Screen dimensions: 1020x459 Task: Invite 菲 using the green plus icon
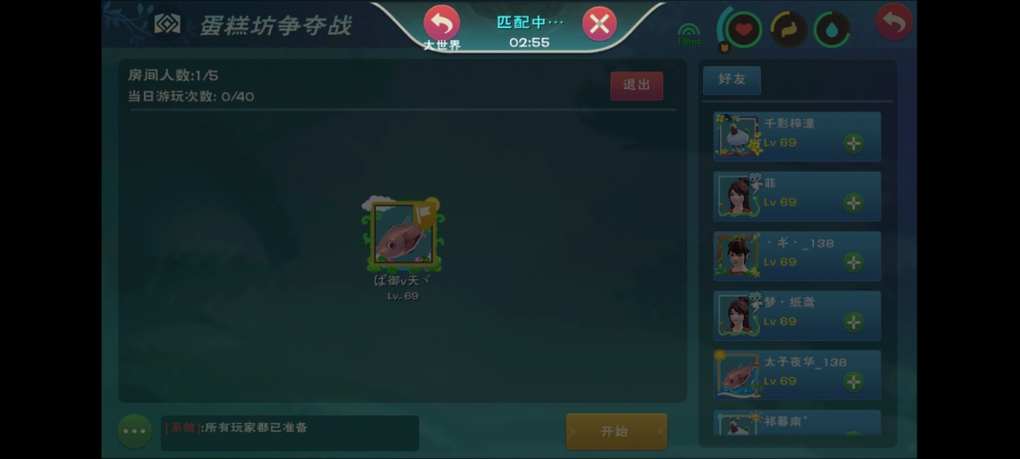[x=853, y=203]
